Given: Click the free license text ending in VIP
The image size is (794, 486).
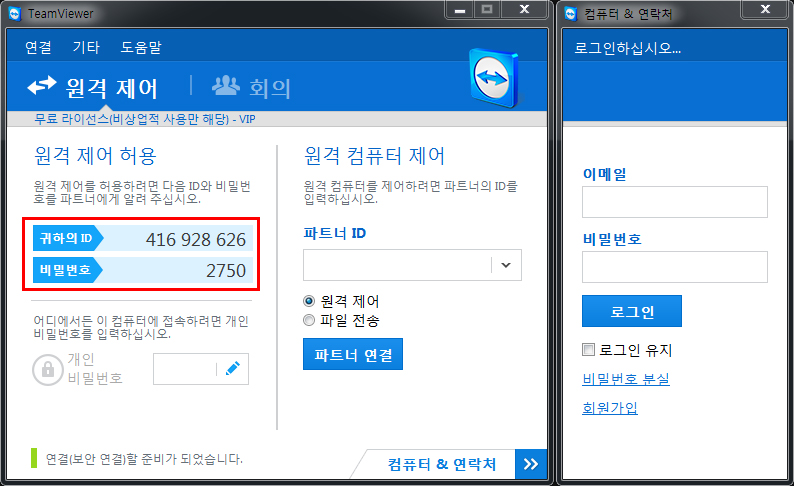Looking at the screenshot, I should tap(145, 119).
